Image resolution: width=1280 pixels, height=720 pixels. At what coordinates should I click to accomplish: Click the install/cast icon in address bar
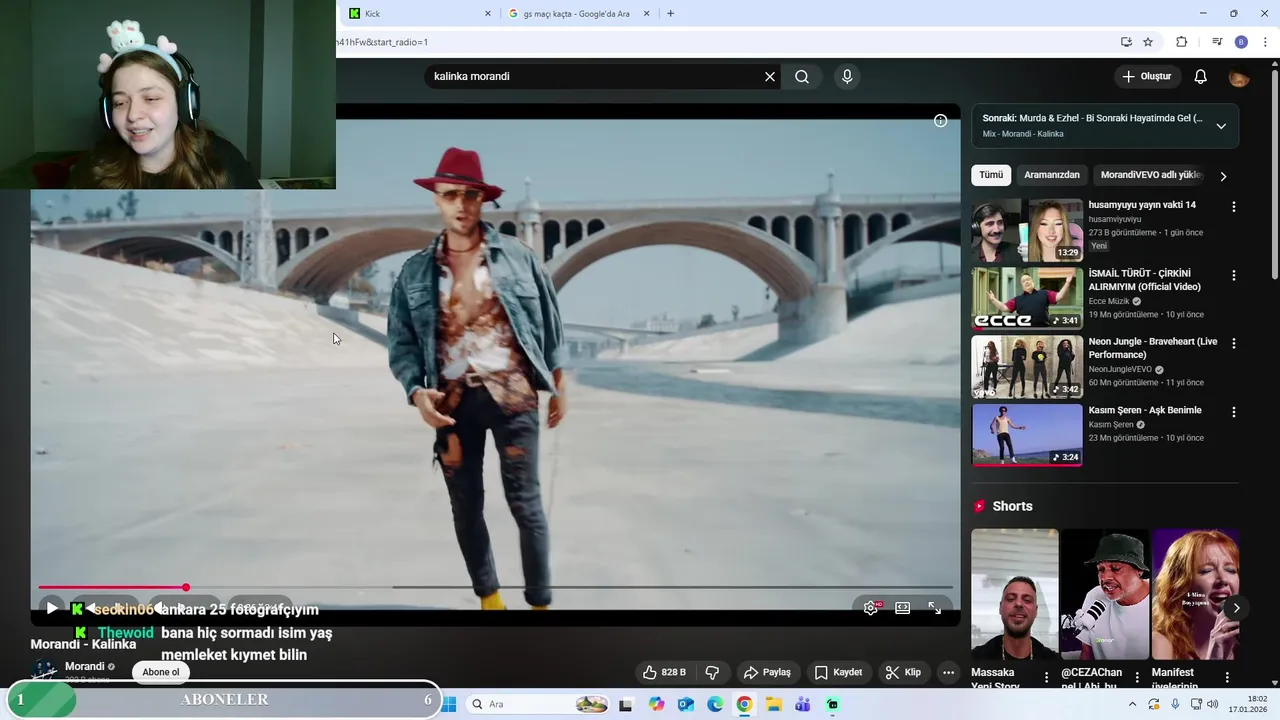click(1126, 42)
